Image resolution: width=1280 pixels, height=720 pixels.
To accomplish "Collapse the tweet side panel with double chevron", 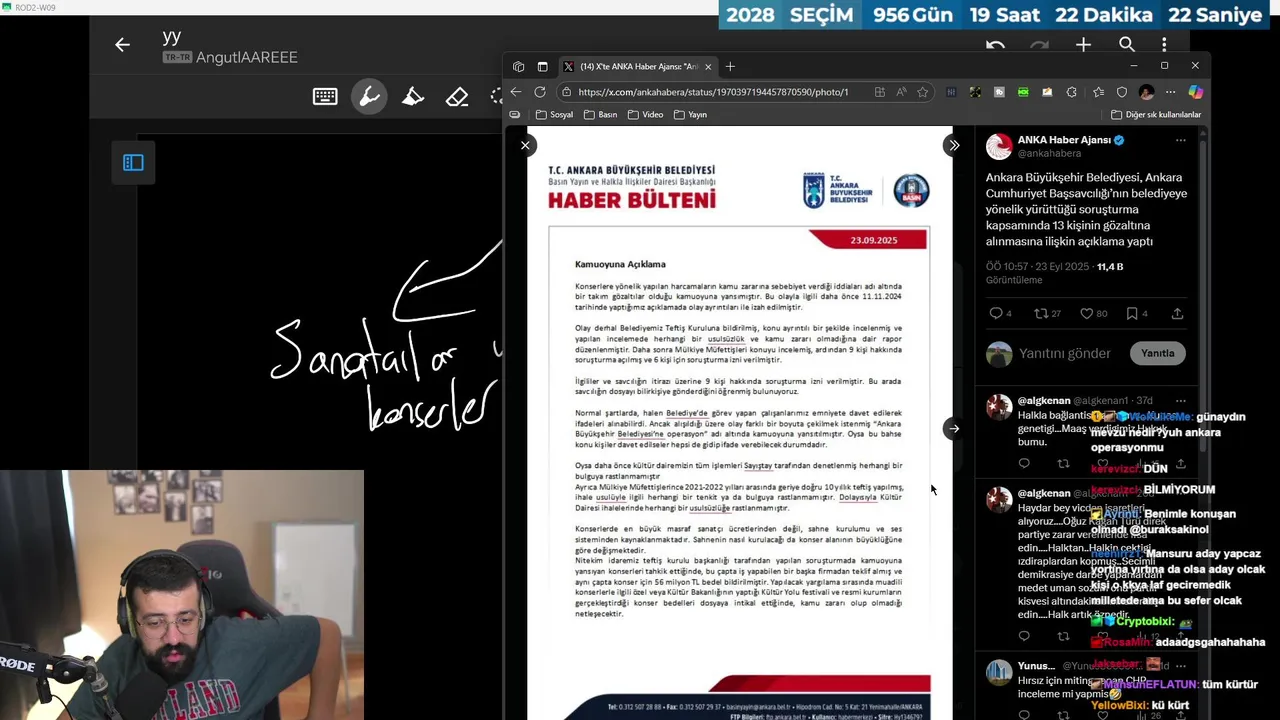I will (954, 146).
